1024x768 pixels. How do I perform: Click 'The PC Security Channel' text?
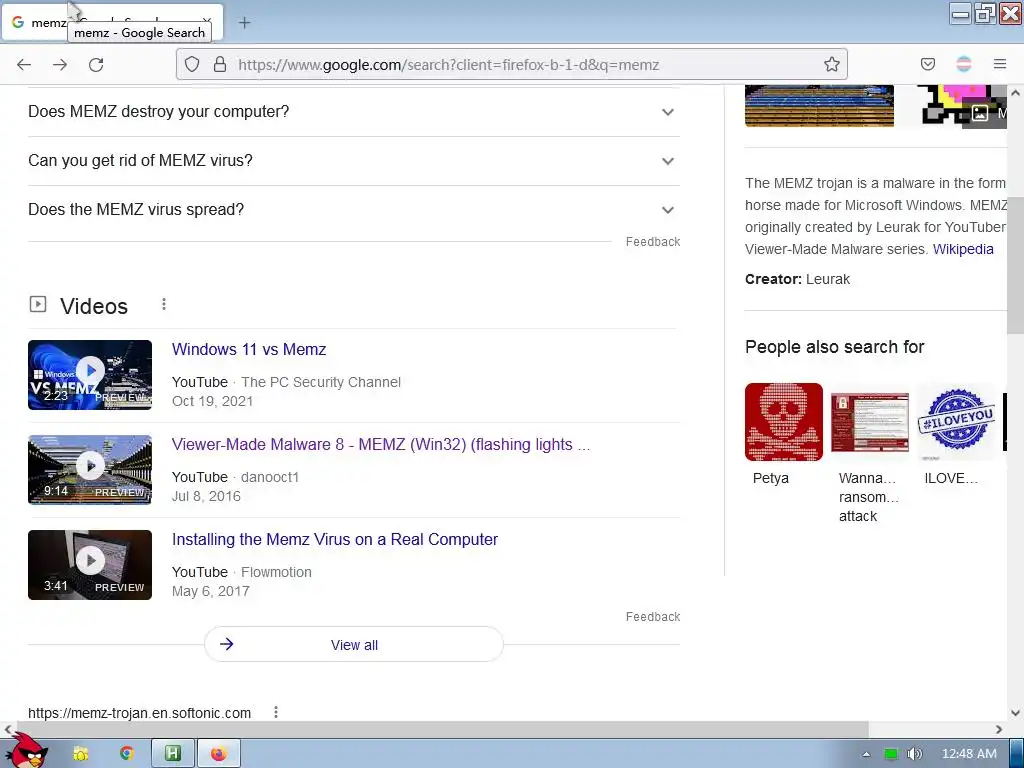(x=321, y=382)
